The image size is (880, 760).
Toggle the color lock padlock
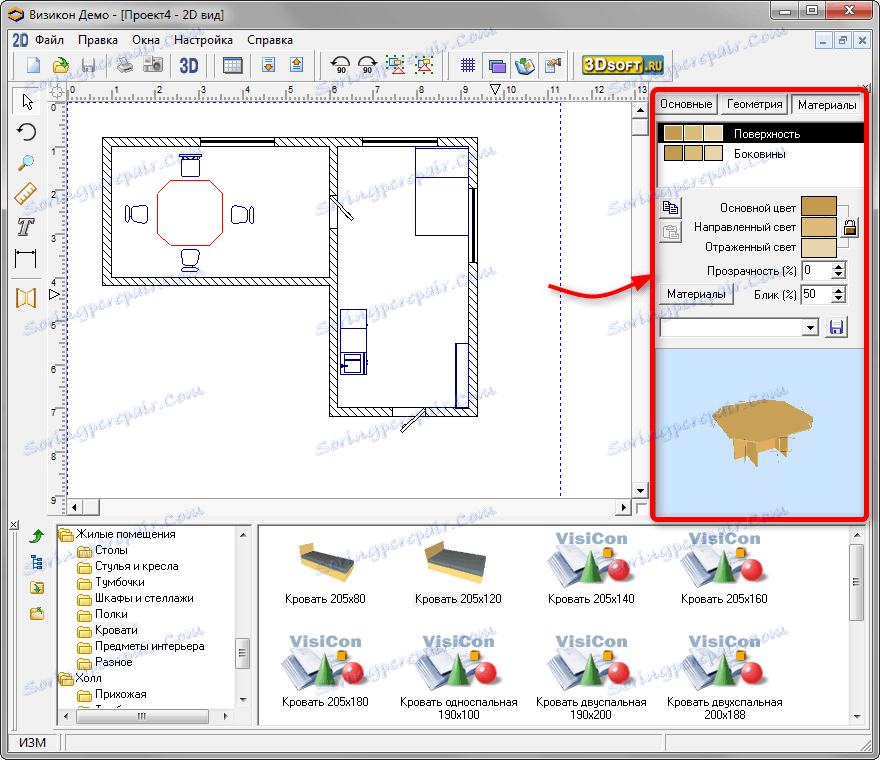click(850, 227)
